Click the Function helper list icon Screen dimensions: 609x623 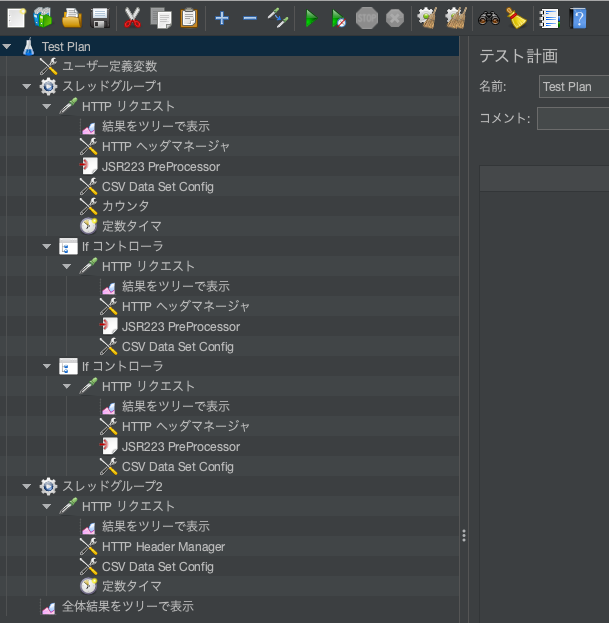[x=550, y=19]
